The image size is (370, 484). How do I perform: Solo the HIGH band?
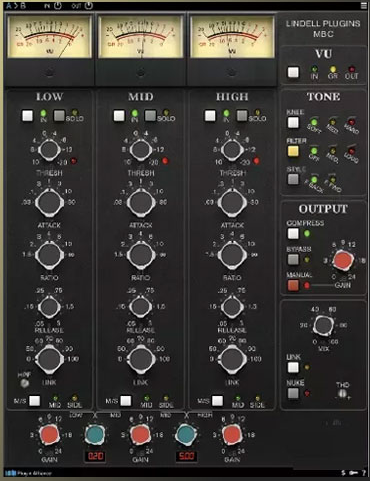point(242,116)
